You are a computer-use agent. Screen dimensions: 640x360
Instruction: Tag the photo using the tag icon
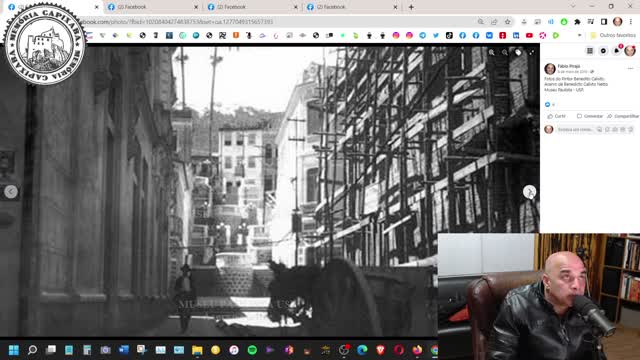(x=518, y=52)
